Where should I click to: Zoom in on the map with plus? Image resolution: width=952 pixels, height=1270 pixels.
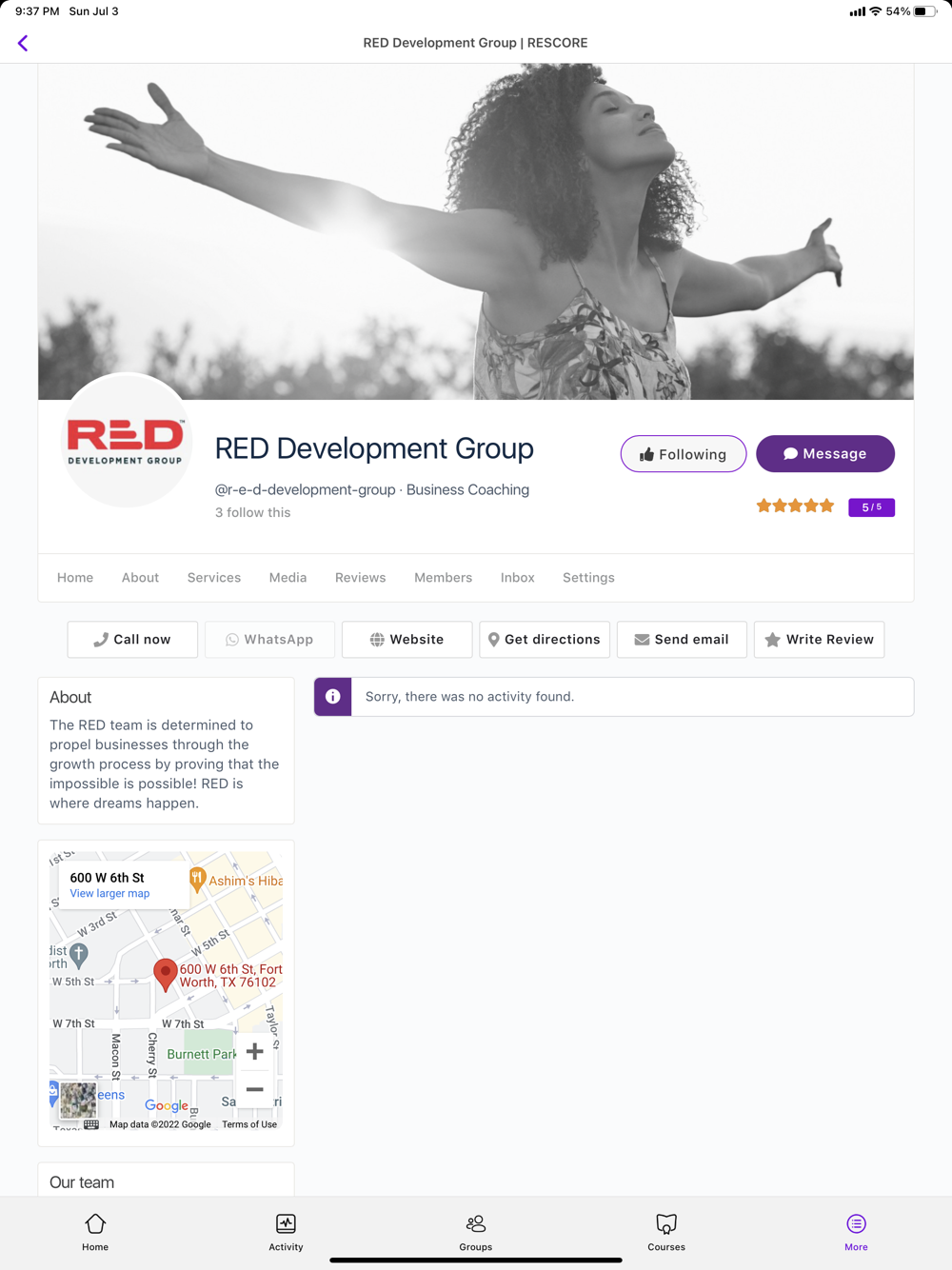click(254, 1052)
